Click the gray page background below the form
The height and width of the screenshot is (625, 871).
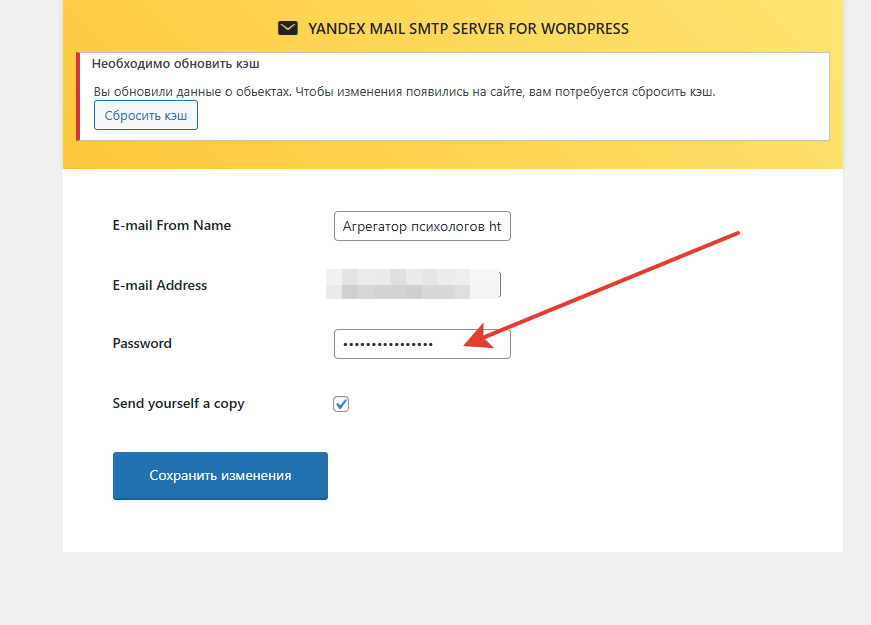pyautogui.click(x=450, y=590)
